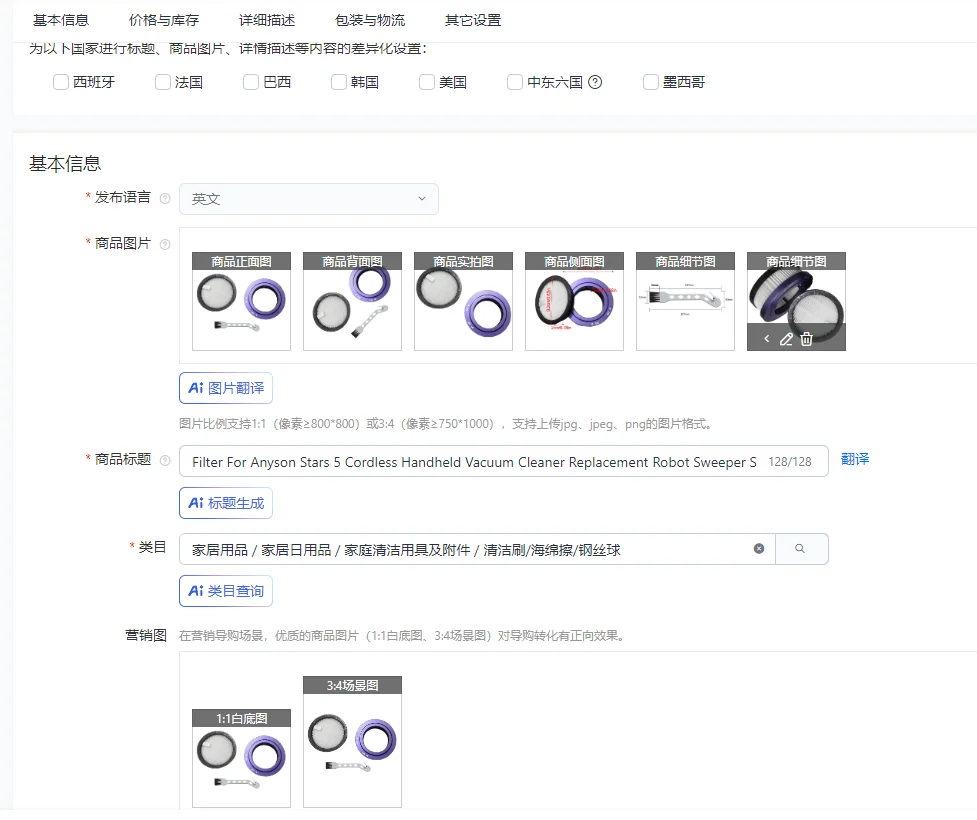Open the 包装与物流 tab
Image resolution: width=977 pixels, height=820 pixels.
click(x=370, y=21)
